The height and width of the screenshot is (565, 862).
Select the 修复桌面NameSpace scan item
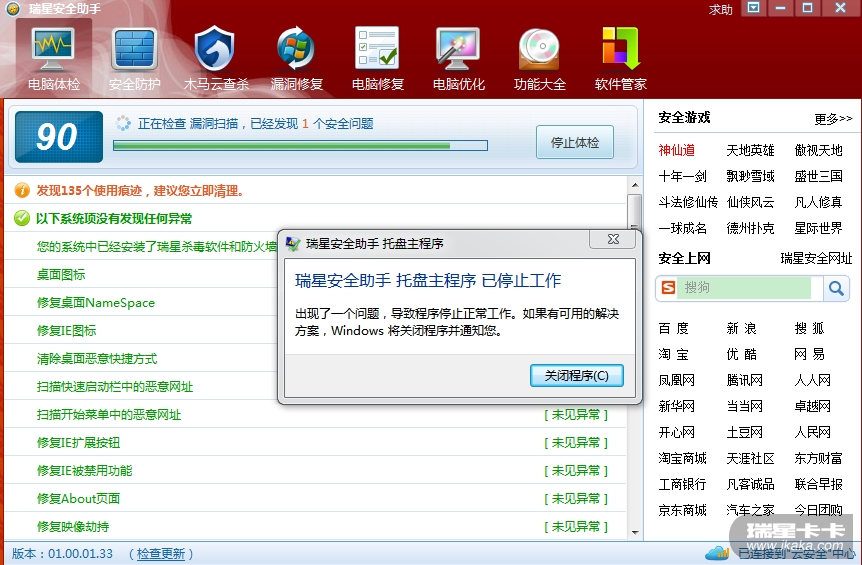point(96,302)
